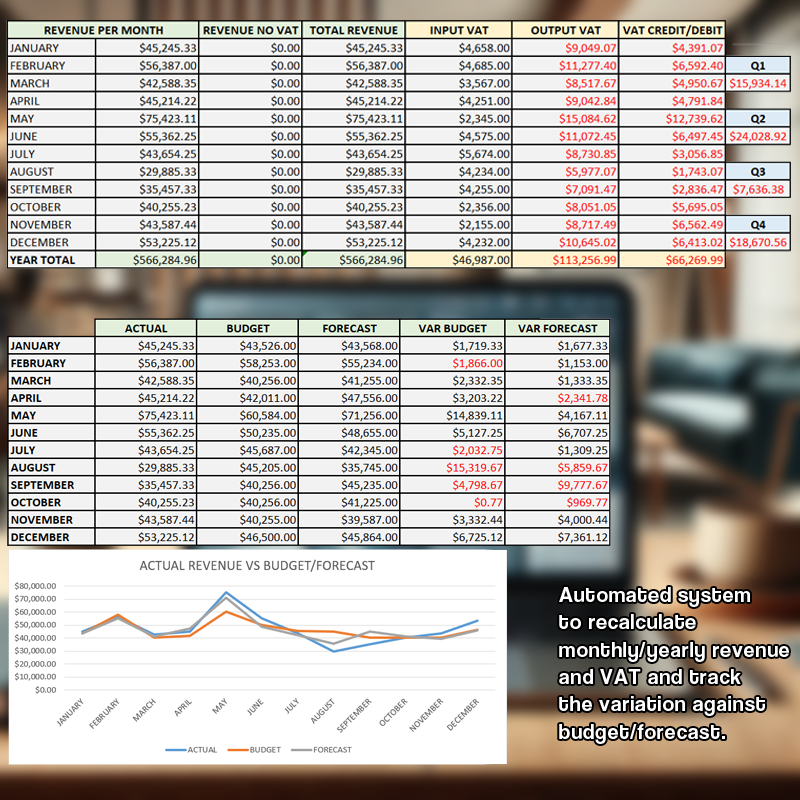Click the BUDGET column header
The width and height of the screenshot is (800, 800).
(x=247, y=328)
